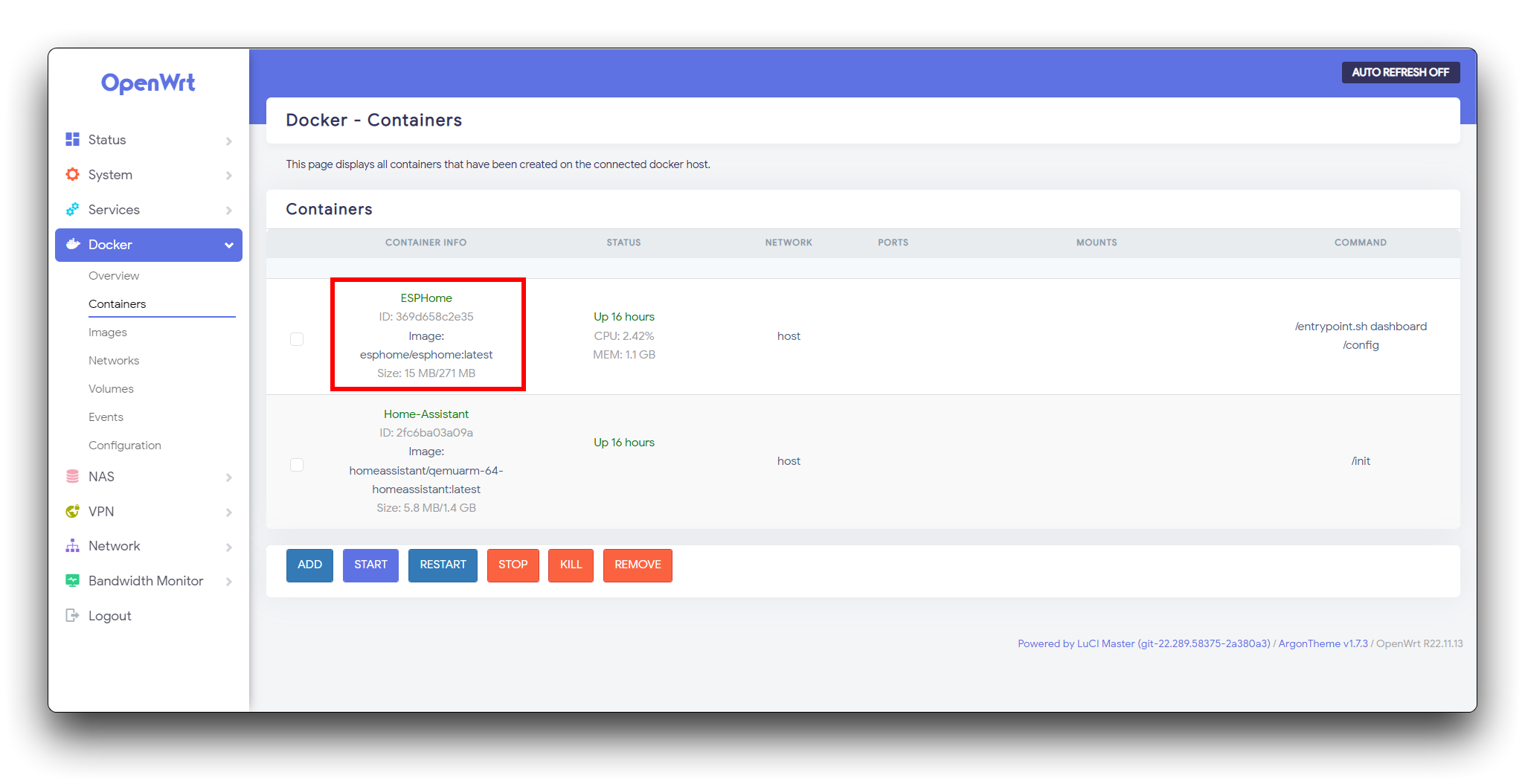
Task: Expand the Bandwidth Monitor chevron
Action: (229, 582)
